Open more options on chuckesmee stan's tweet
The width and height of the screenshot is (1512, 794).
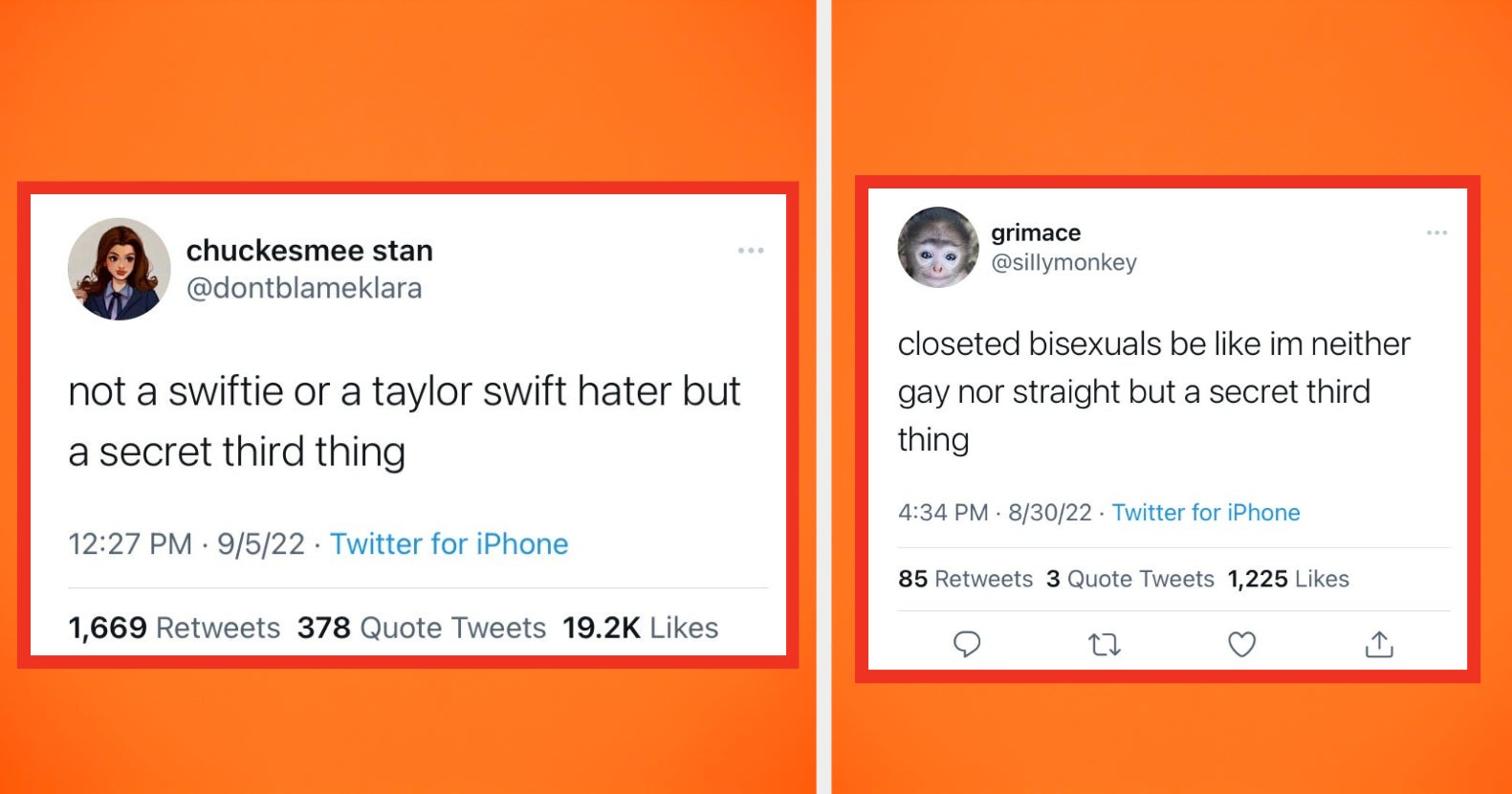[752, 250]
